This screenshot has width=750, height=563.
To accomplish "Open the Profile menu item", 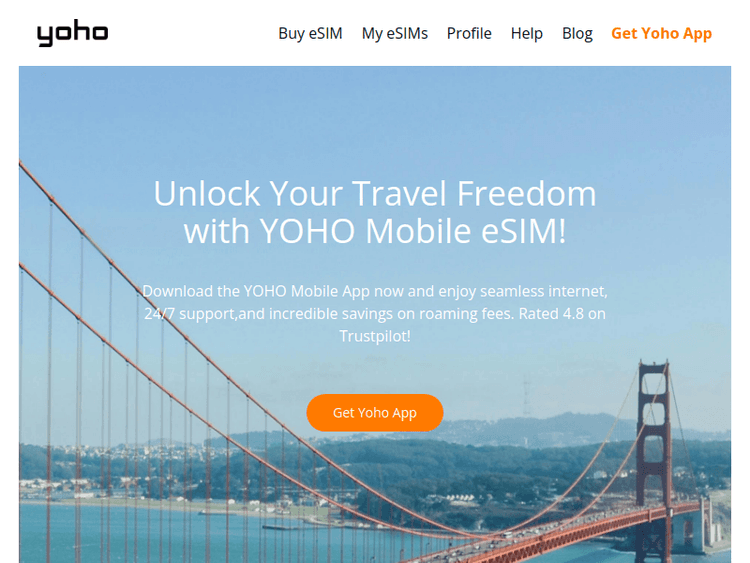I will [x=469, y=33].
